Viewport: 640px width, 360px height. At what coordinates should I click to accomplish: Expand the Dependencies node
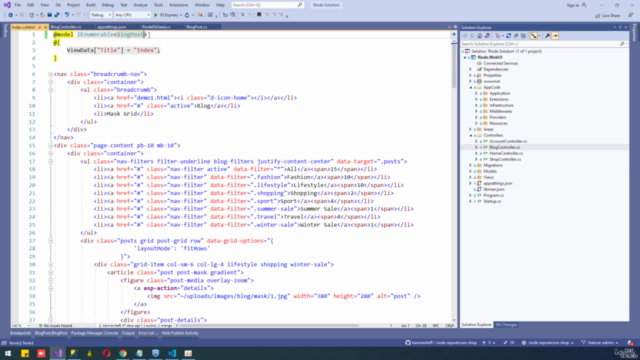[x=470, y=69]
